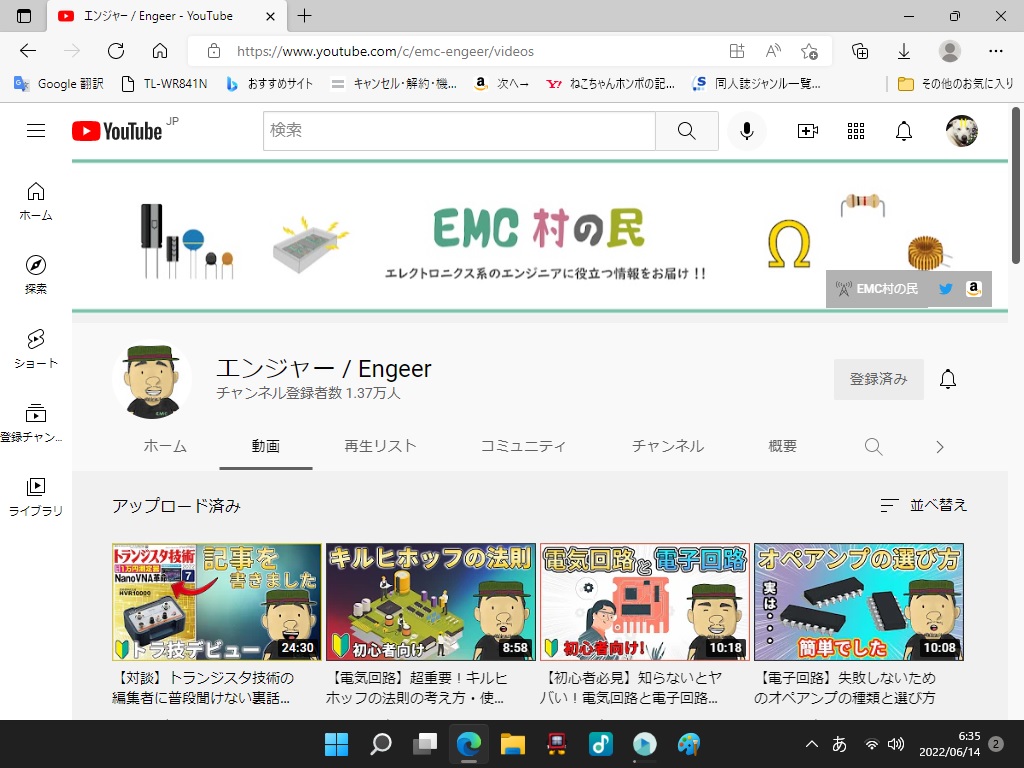
Task: Click the YouTube logo
Action: (117, 131)
